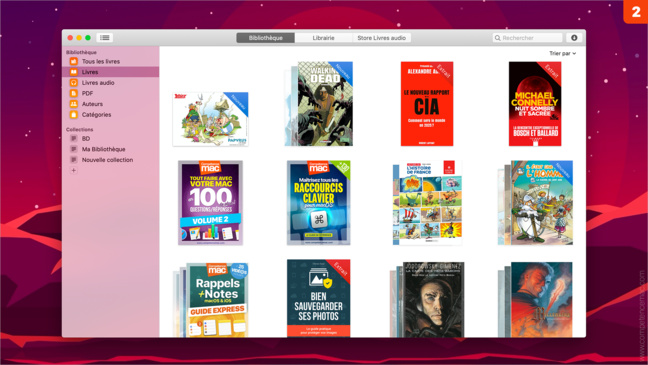
Task: Click the Collections sidebar section header
Action: click(79, 129)
